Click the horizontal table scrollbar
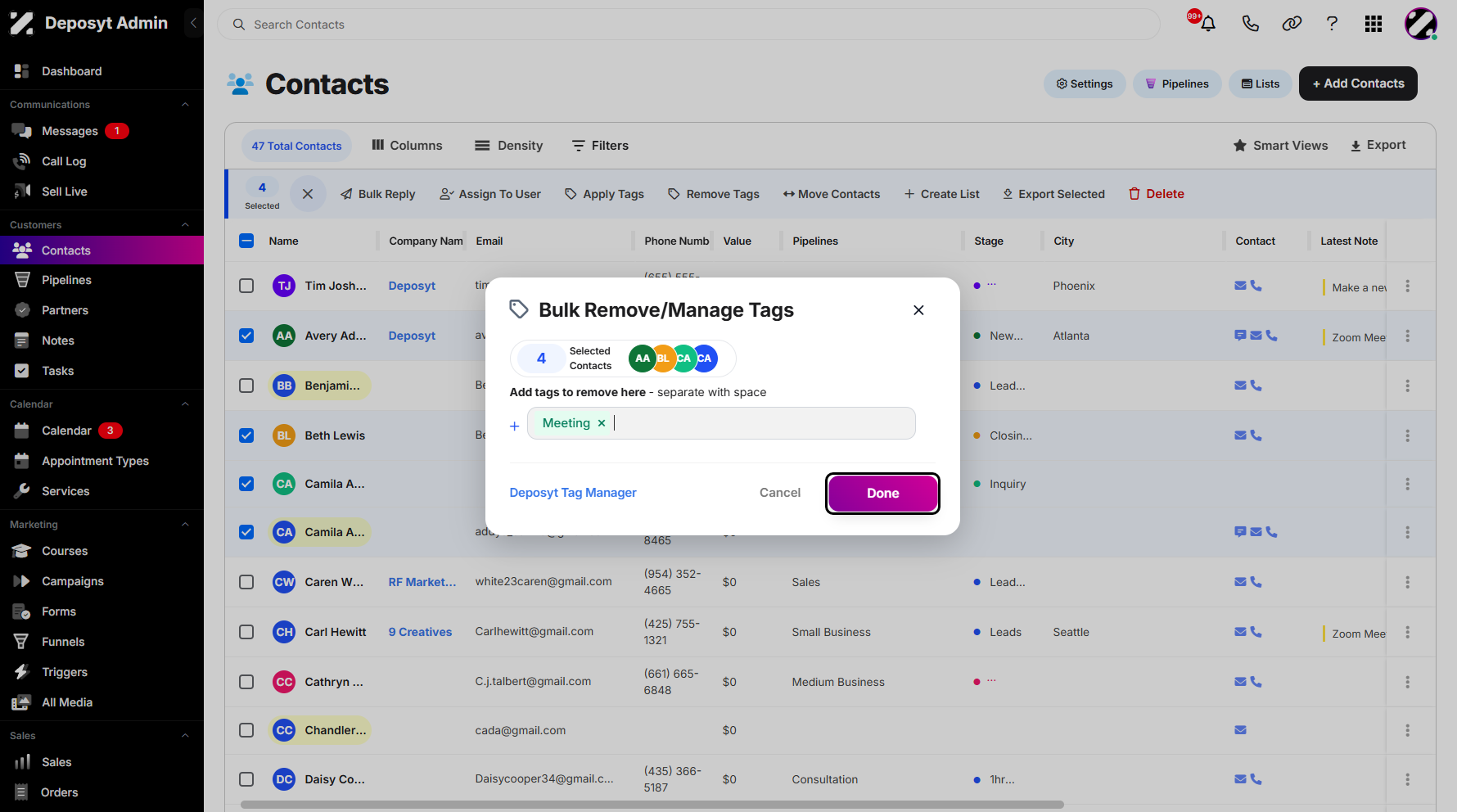 [x=652, y=805]
